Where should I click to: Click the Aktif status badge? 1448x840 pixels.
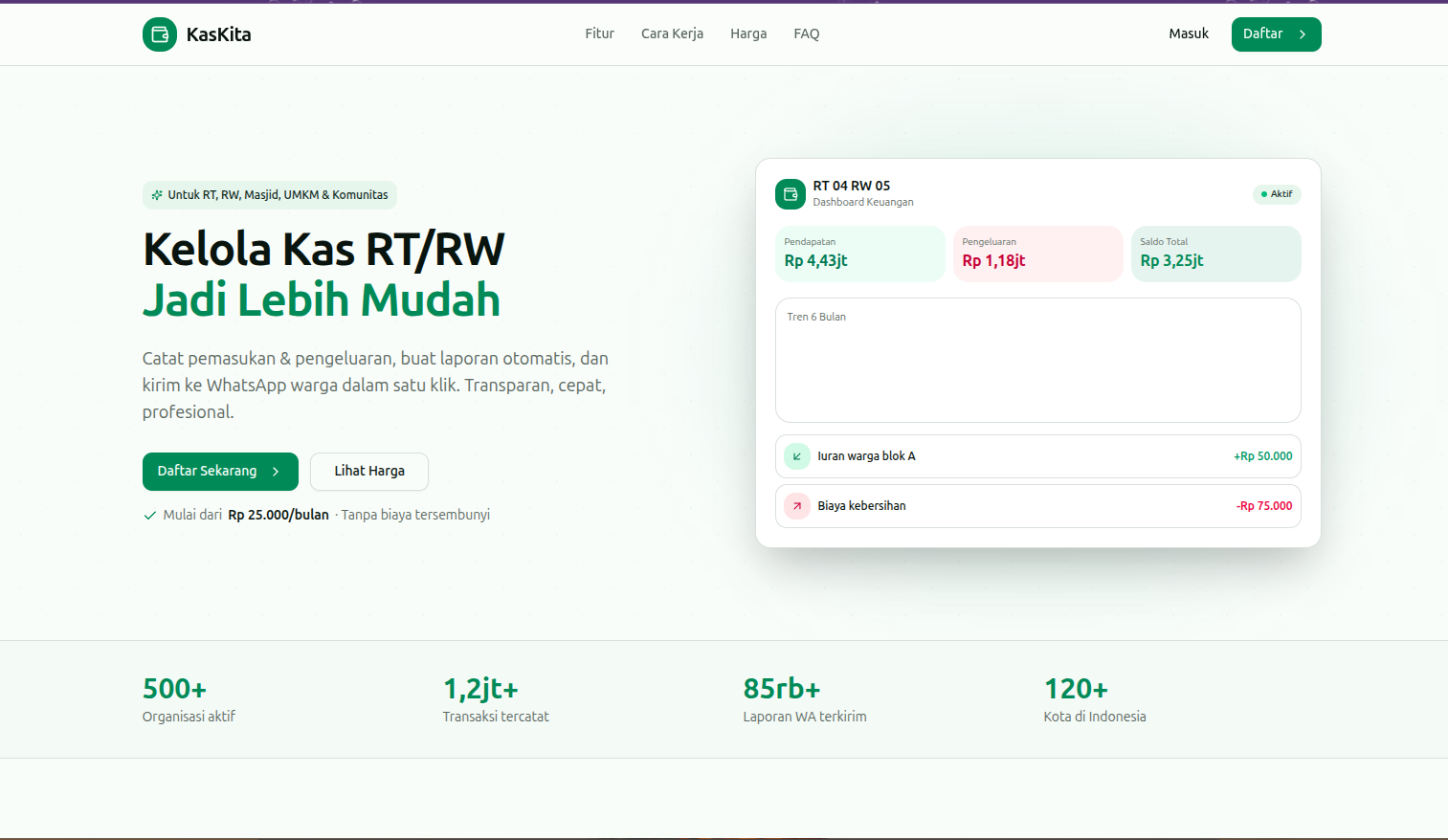1277,194
